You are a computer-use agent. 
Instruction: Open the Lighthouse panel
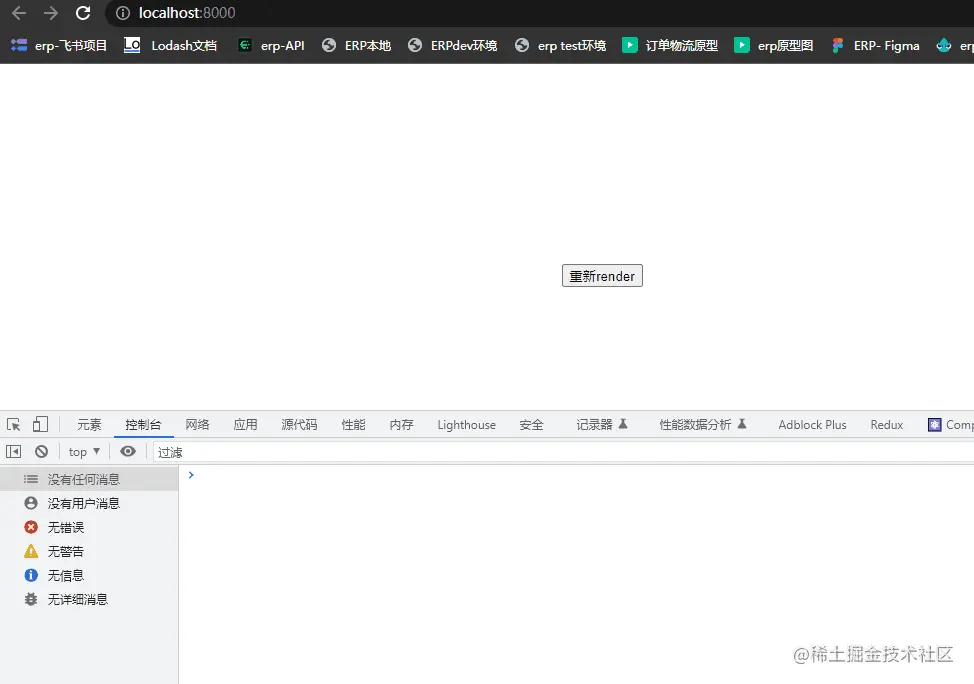pos(466,424)
